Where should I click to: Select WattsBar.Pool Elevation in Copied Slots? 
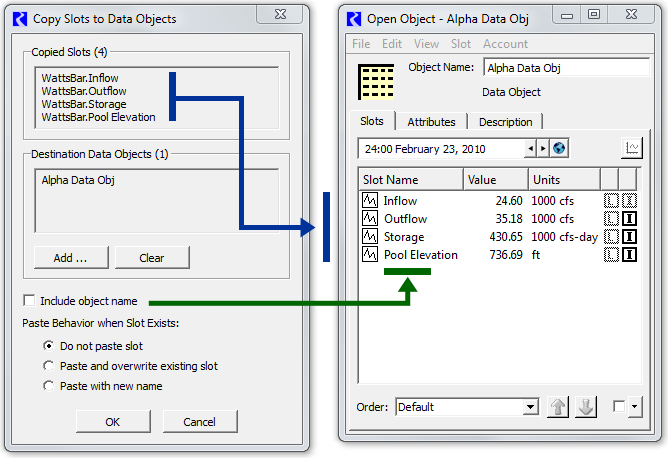pos(98,117)
